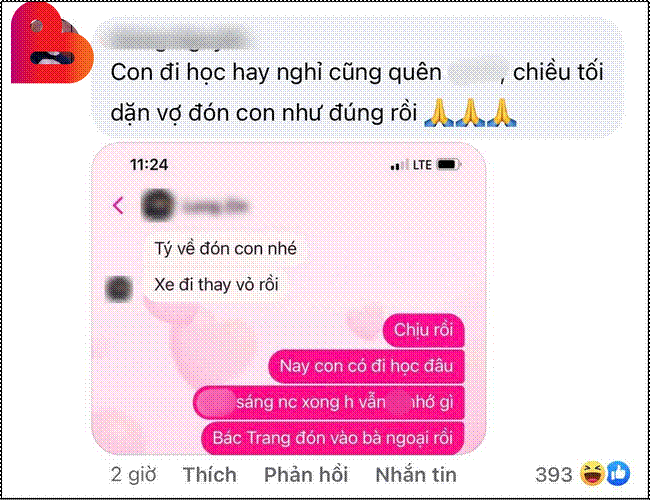Viewport: 650px width, 500px height.
Task: Open the blurred chat contact avatar
Action: coord(157,205)
